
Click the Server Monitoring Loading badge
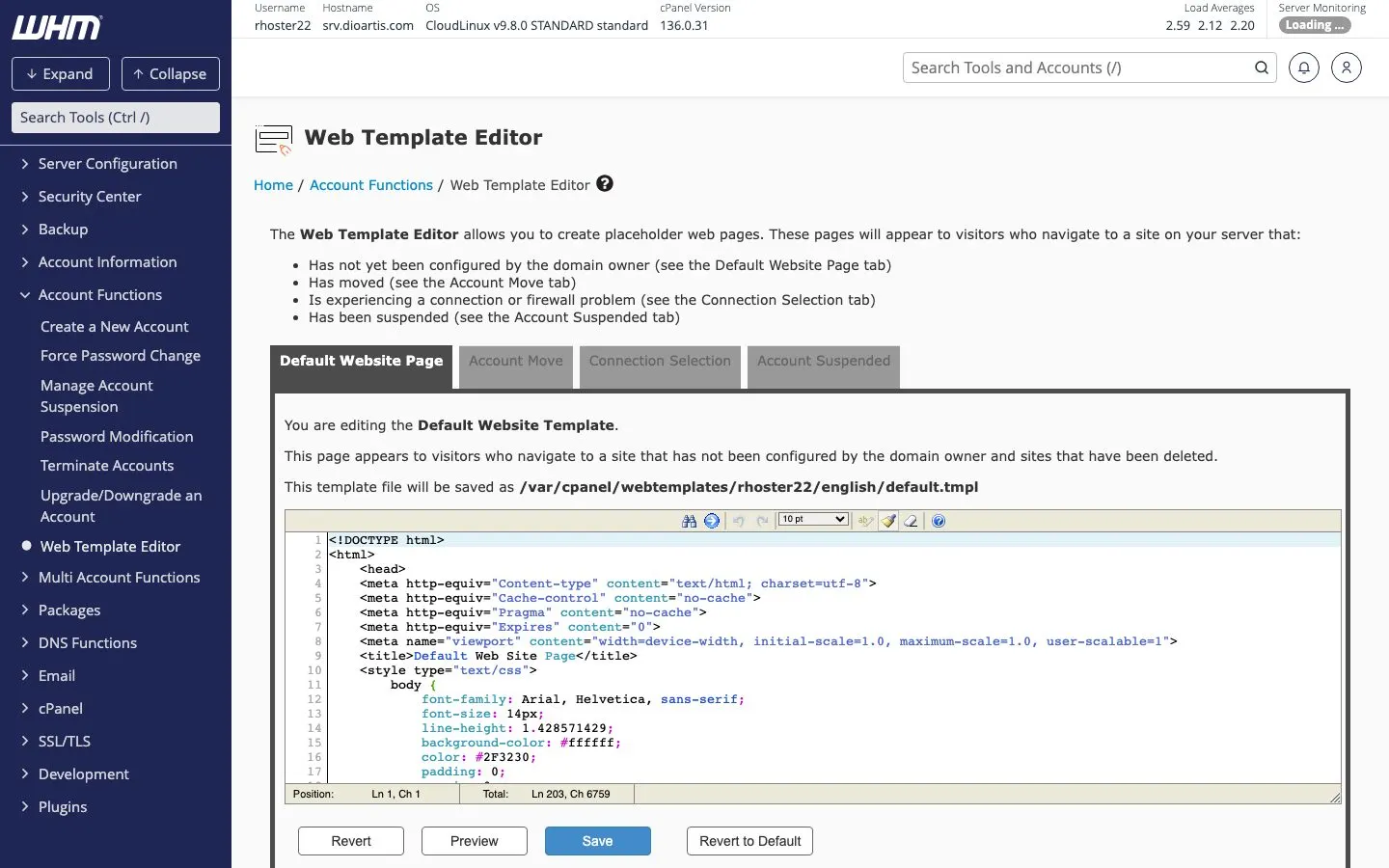[x=1315, y=26]
